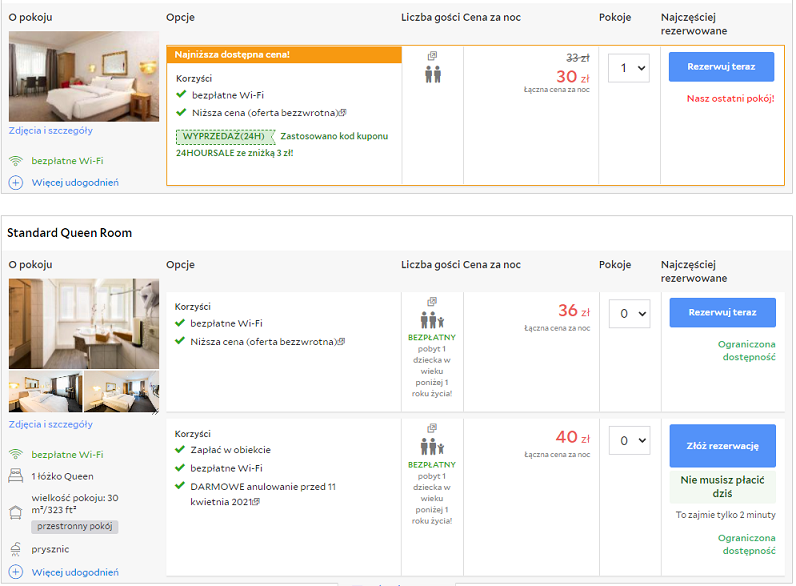The height and width of the screenshot is (586, 796).
Task: Open the info icon after Niższa cena in the 36 zł row
Action: 342,342
